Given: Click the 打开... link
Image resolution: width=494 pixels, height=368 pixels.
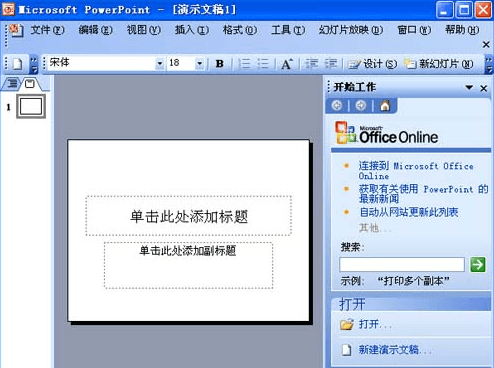Looking at the screenshot, I should click(x=375, y=324).
